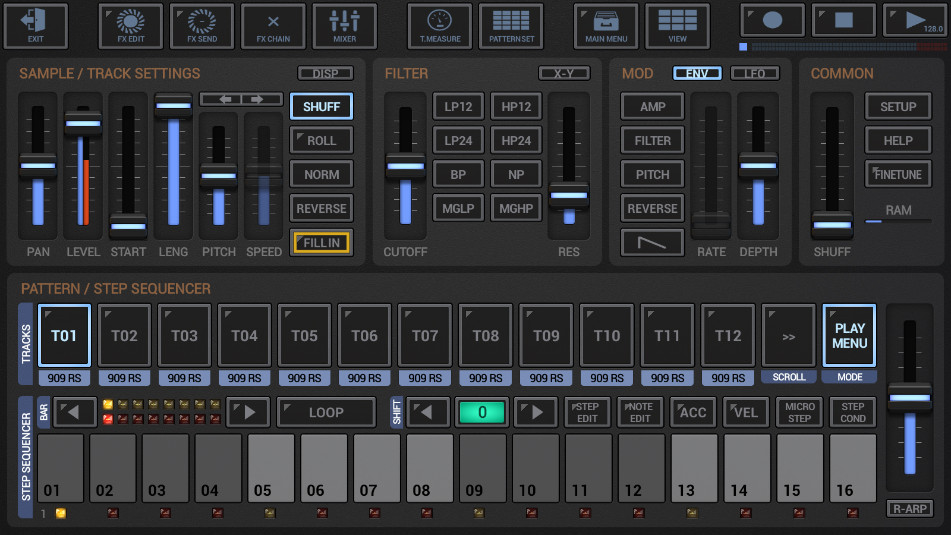Open the FINETUNE options
The height and width of the screenshot is (535, 951).
[x=898, y=175]
